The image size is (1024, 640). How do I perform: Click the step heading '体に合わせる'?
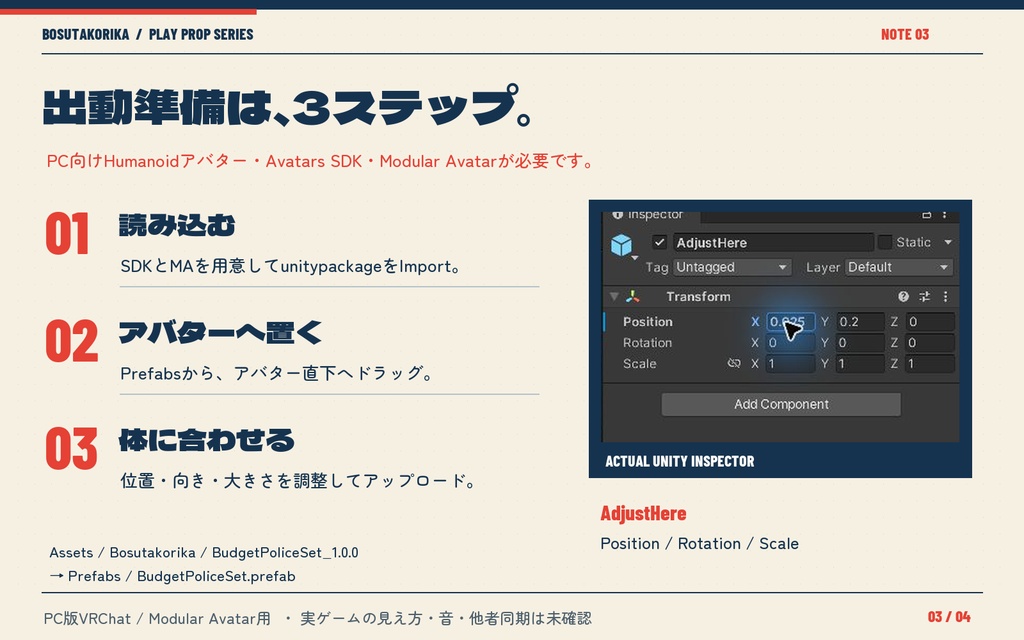[x=207, y=440]
